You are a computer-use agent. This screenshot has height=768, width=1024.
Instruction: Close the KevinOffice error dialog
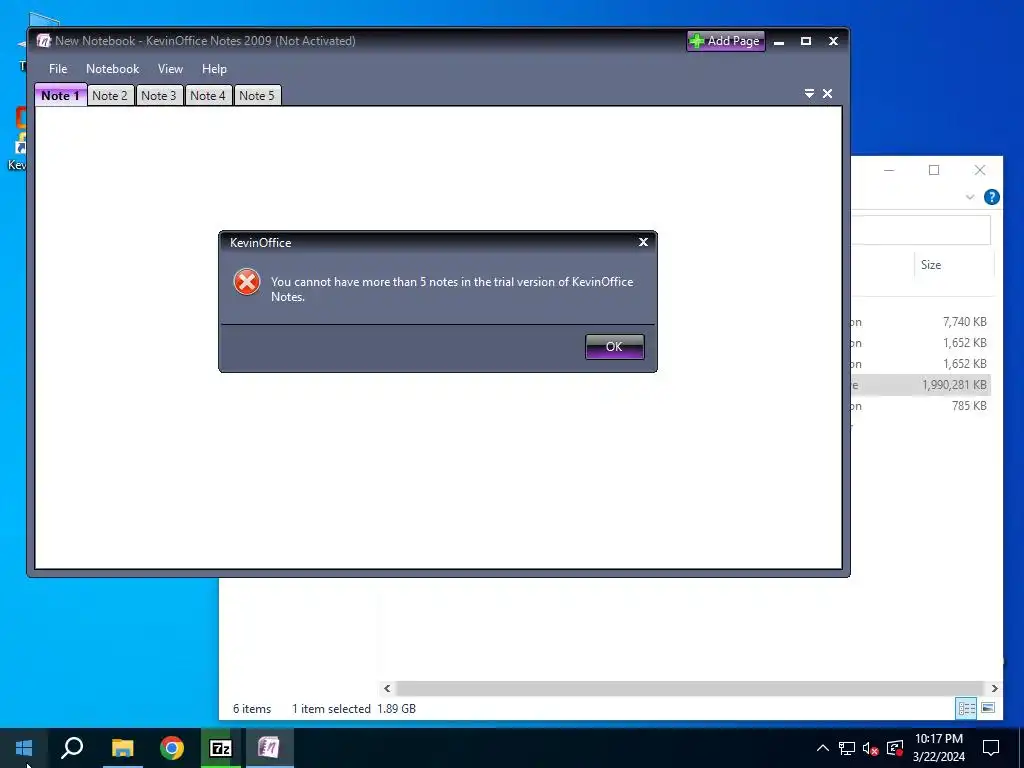(x=643, y=242)
